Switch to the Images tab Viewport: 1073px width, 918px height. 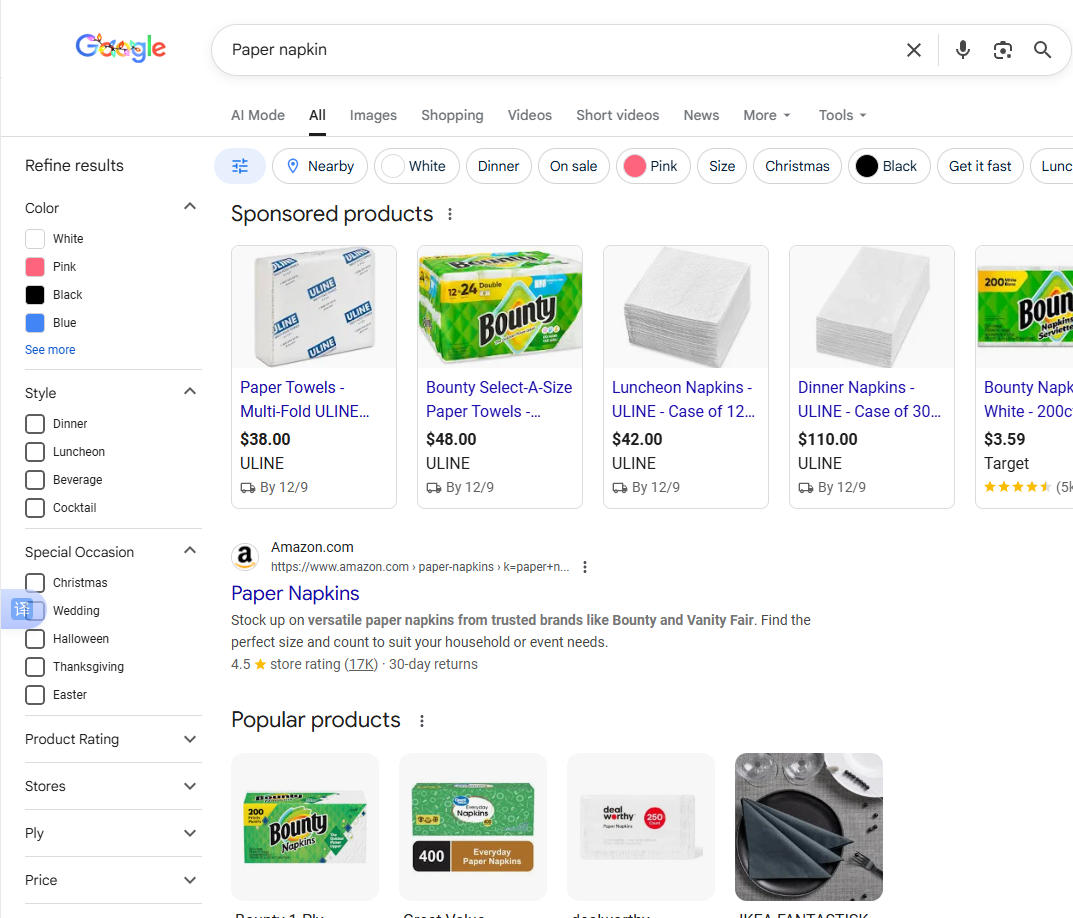tap(373, 115)
